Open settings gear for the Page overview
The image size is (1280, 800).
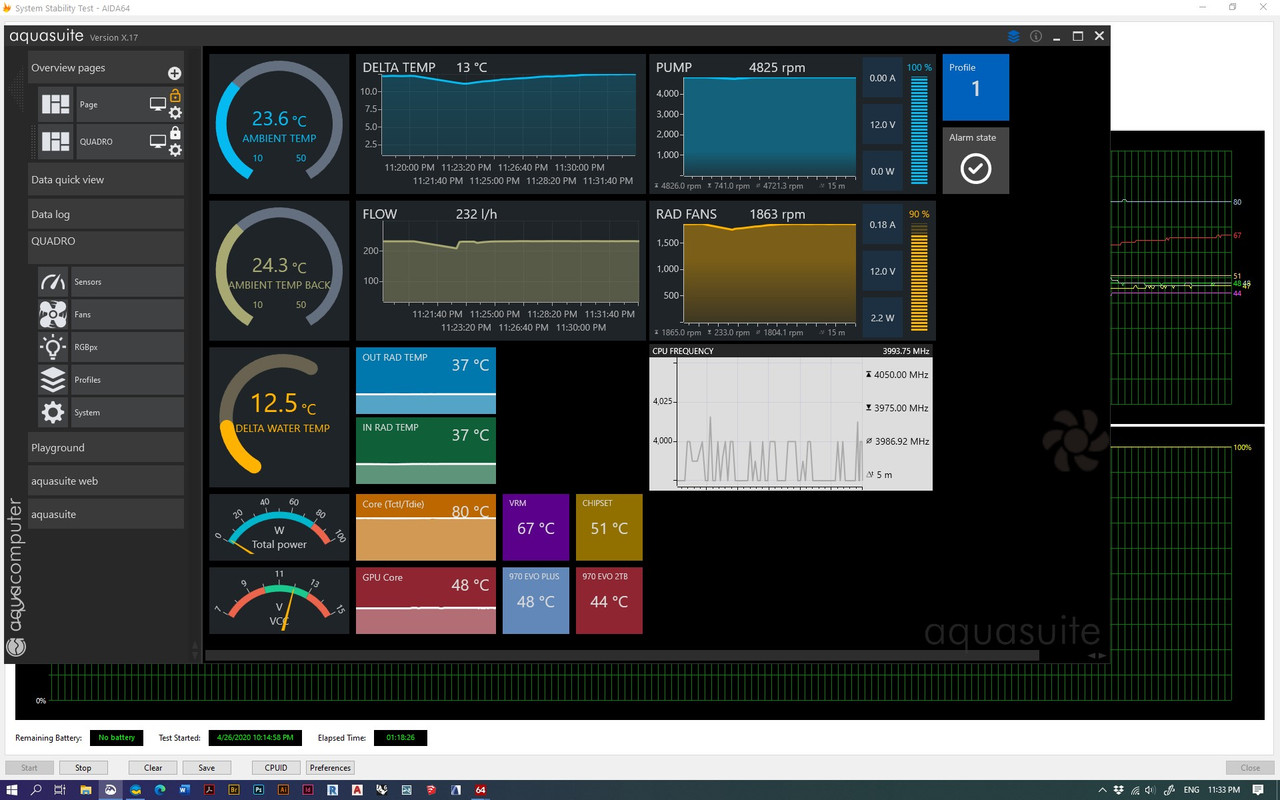175,113
